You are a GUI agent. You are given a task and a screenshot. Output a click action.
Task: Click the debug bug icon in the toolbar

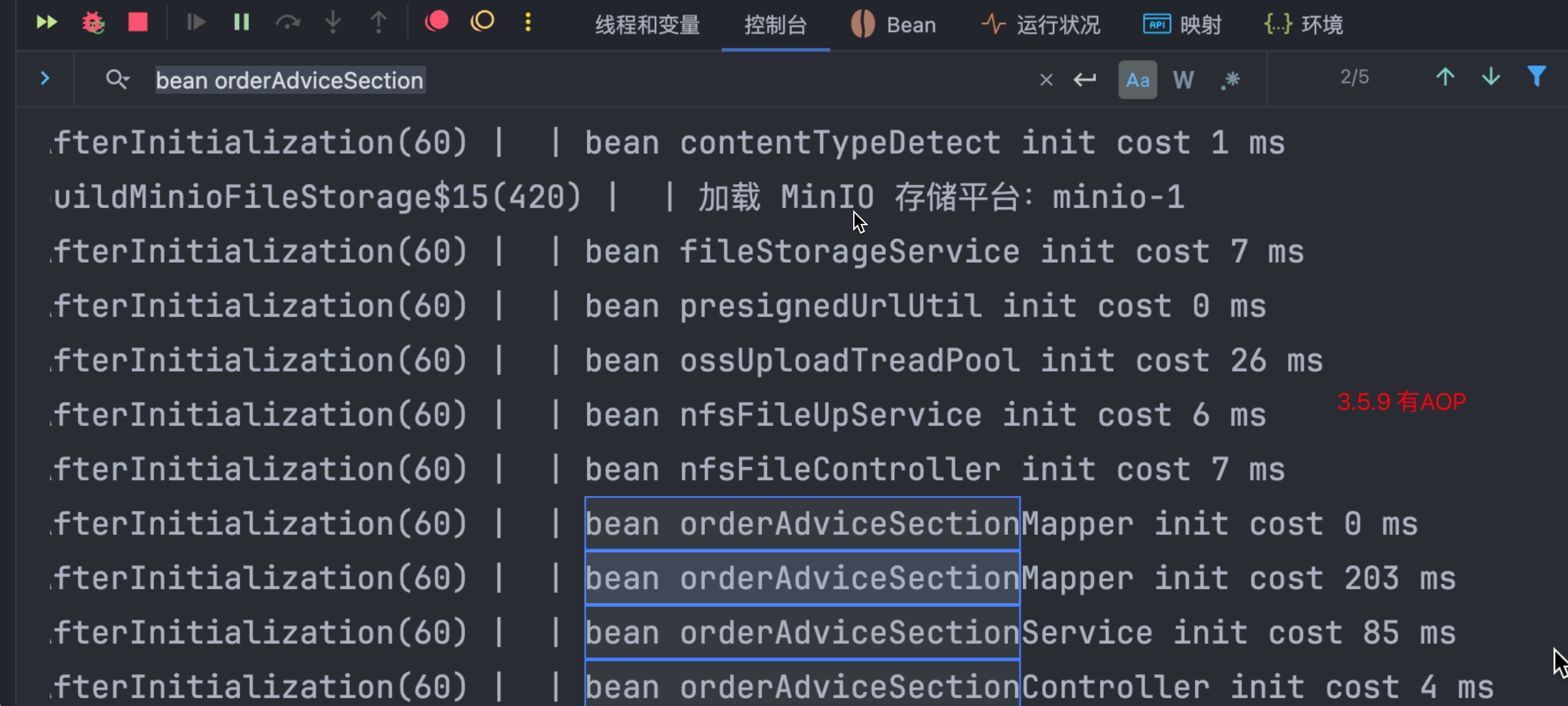coord(93,23)
